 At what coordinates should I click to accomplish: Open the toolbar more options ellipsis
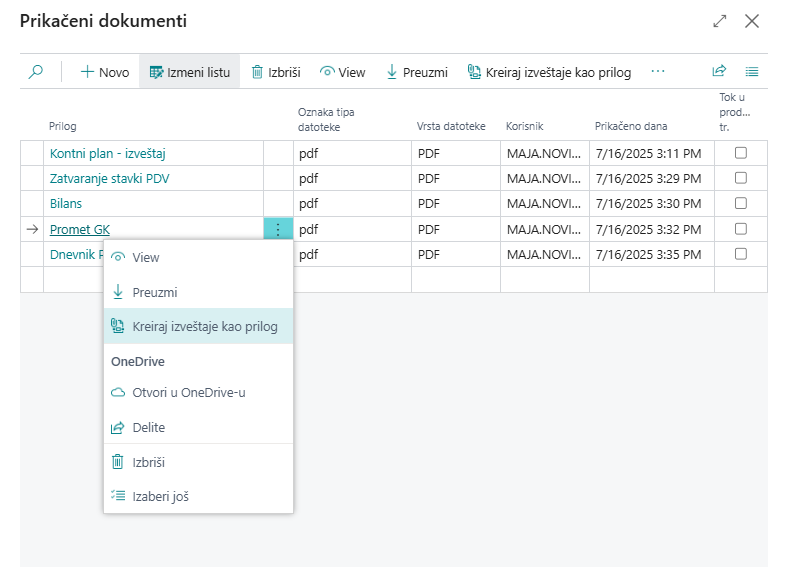click(x=657, y=72)
